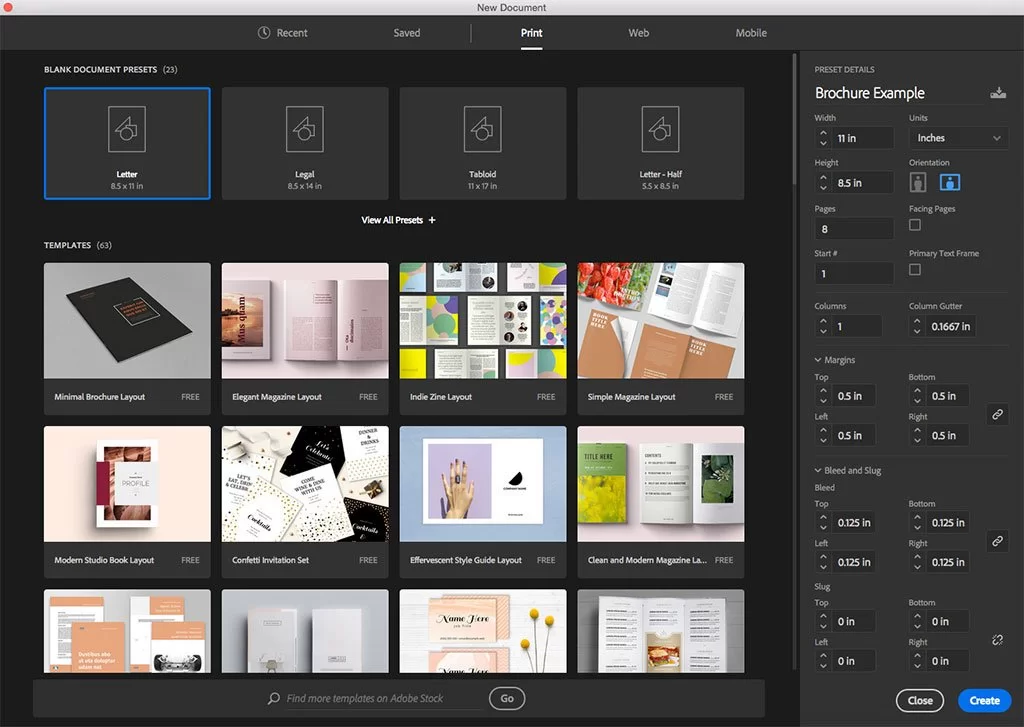Image resolution: width=1024 pixels, height=727 pixels.
Task: Select the portrait orientation icon
Action: [x=916, y=182]
